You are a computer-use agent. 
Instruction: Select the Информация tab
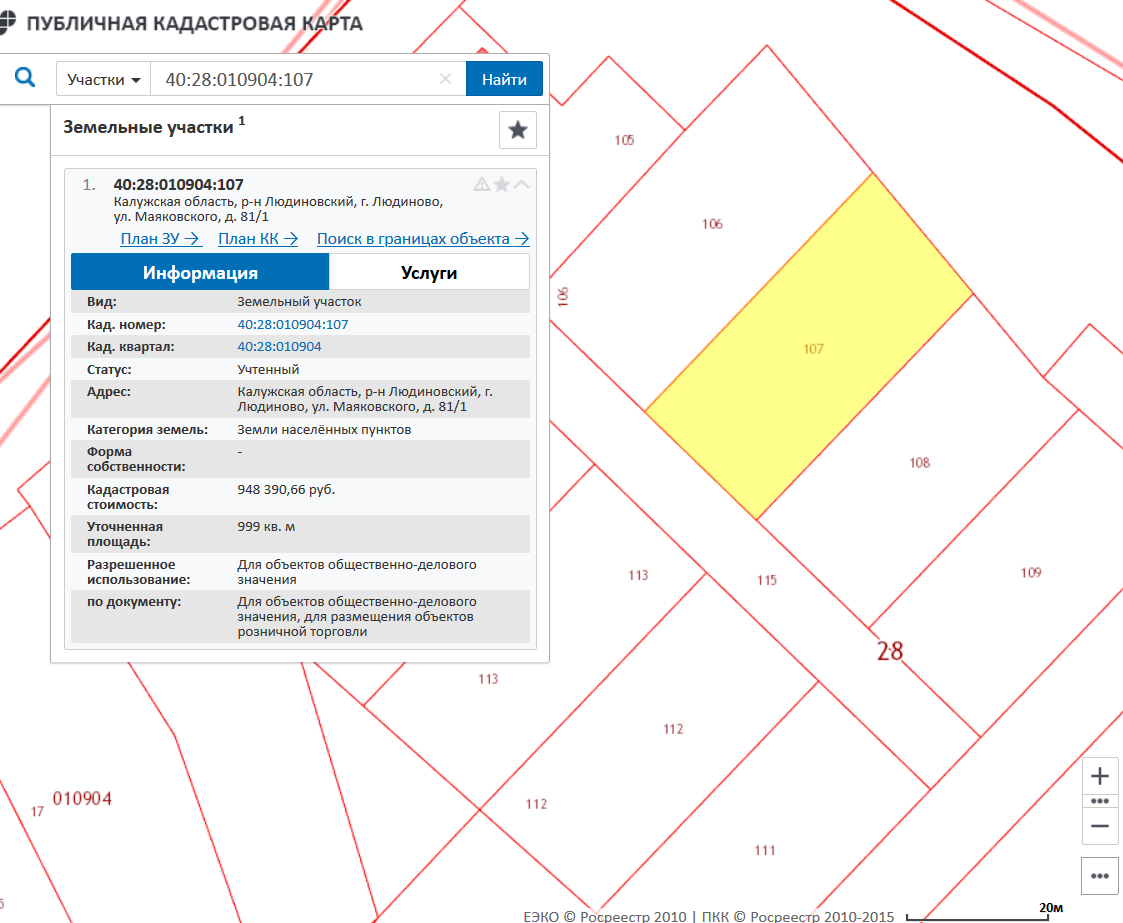coord(200,272)
